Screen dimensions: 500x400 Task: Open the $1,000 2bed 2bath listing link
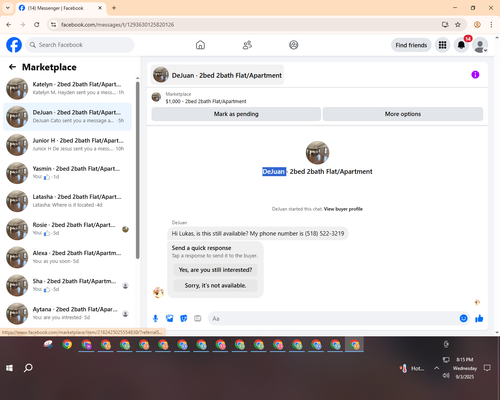[x=206, y=101]
